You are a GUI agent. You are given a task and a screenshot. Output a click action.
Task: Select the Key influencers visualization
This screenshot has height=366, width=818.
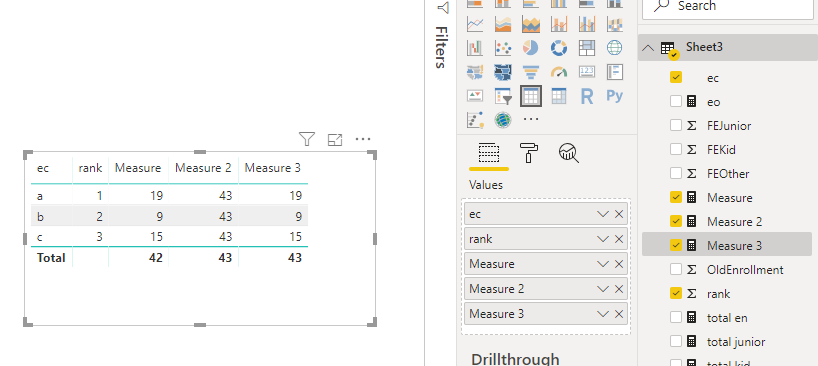pos(475,120)
